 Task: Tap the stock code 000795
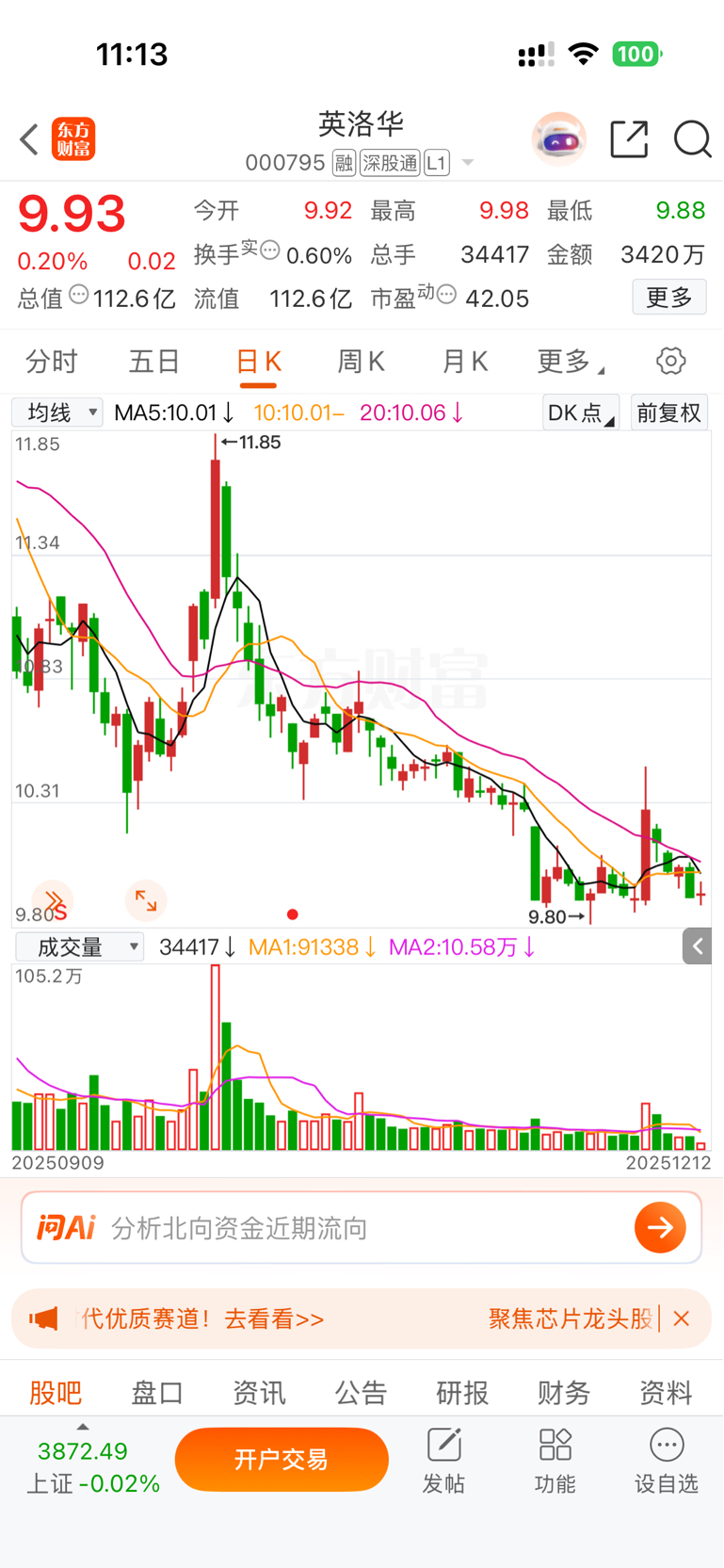click(285, 163)
